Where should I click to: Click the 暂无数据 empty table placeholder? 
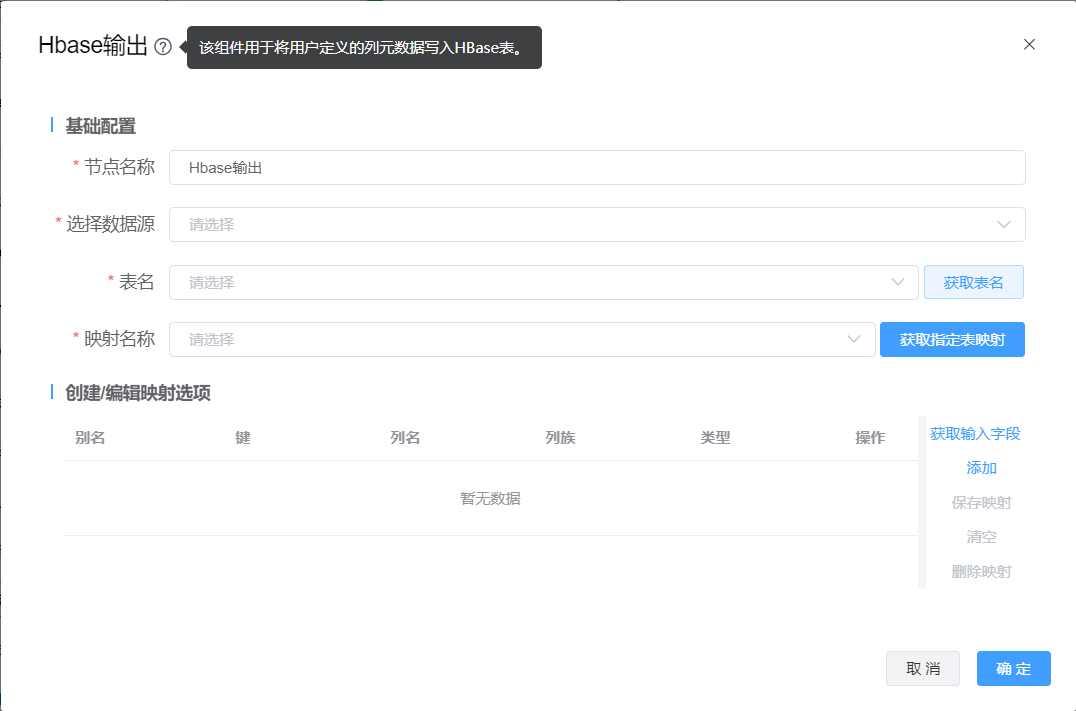pyautogui.click(x=490, y=499)
